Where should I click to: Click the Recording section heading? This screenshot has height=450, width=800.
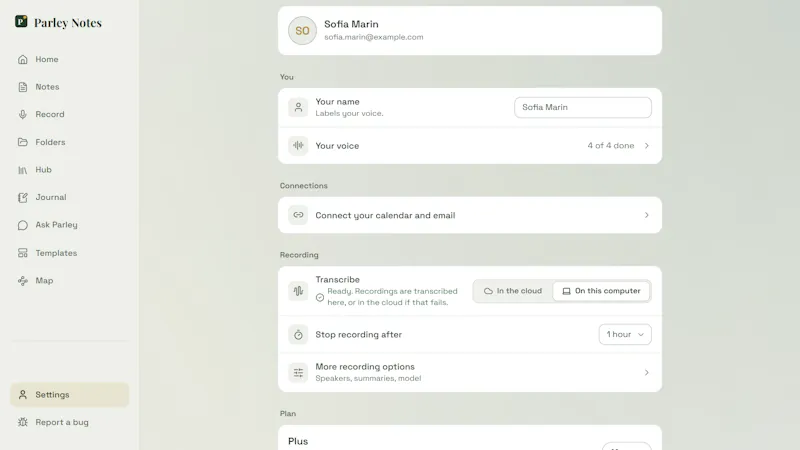(x=299, y=255)
